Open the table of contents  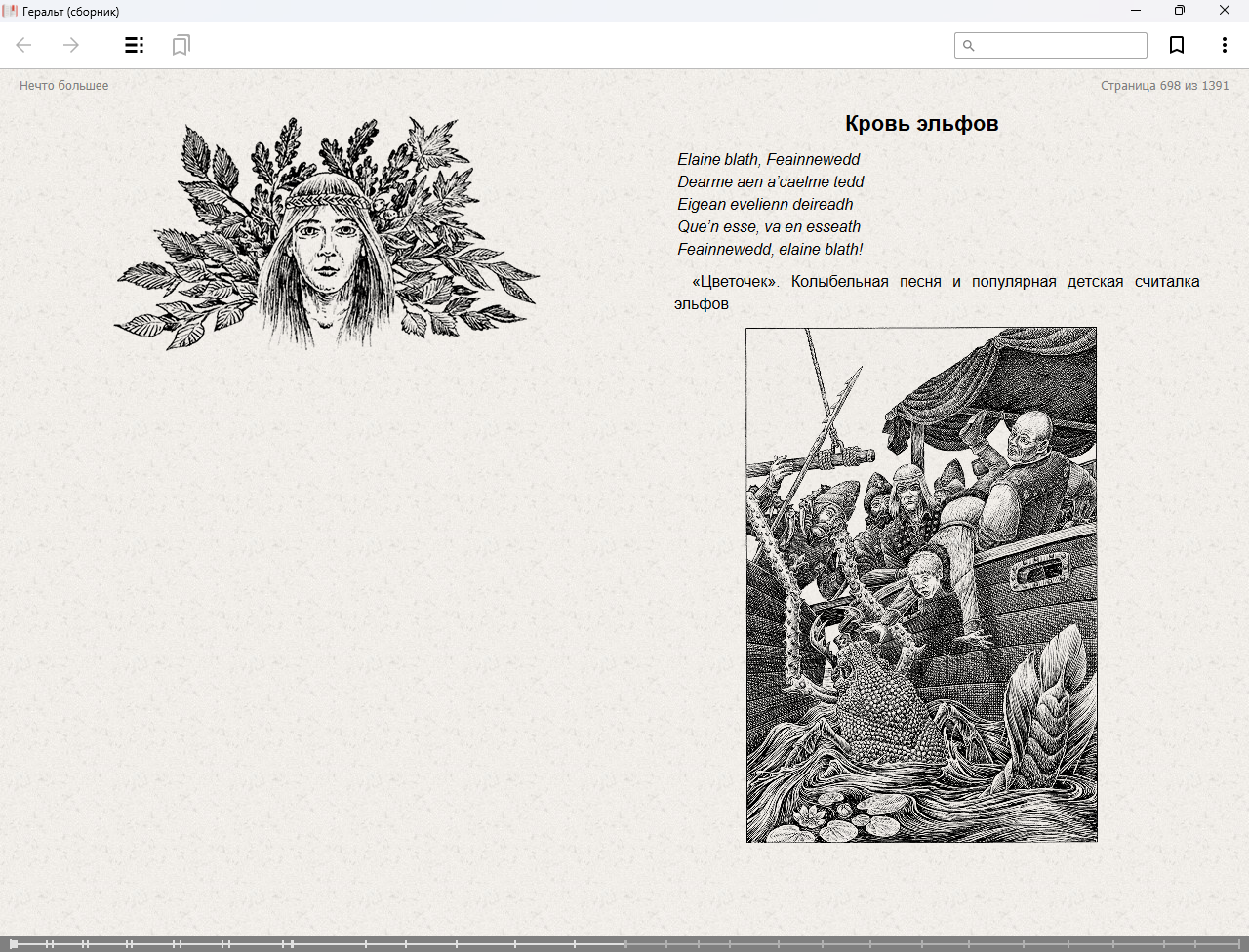point(135,45)
